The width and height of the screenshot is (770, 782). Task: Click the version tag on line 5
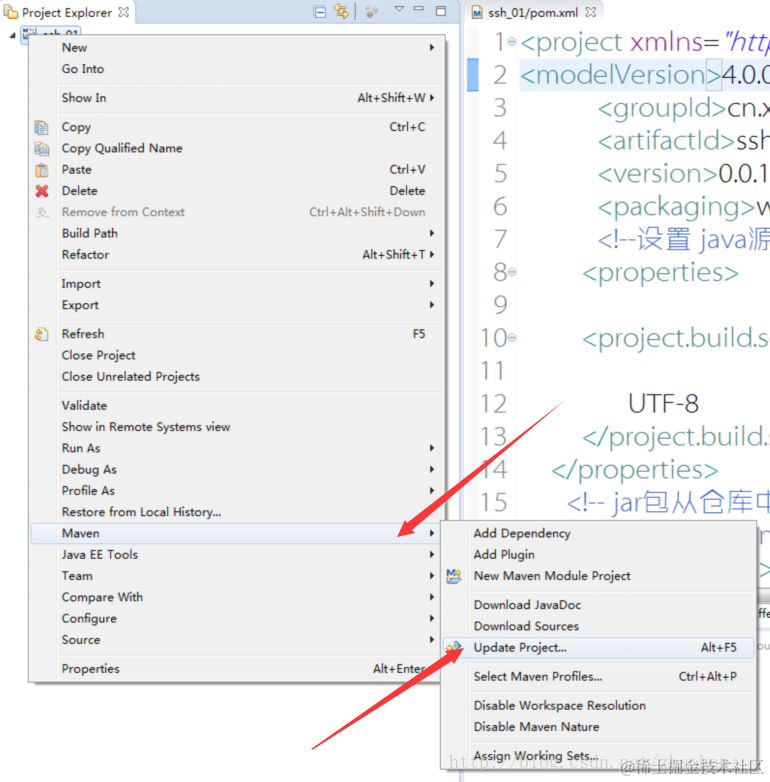point(657,174)
